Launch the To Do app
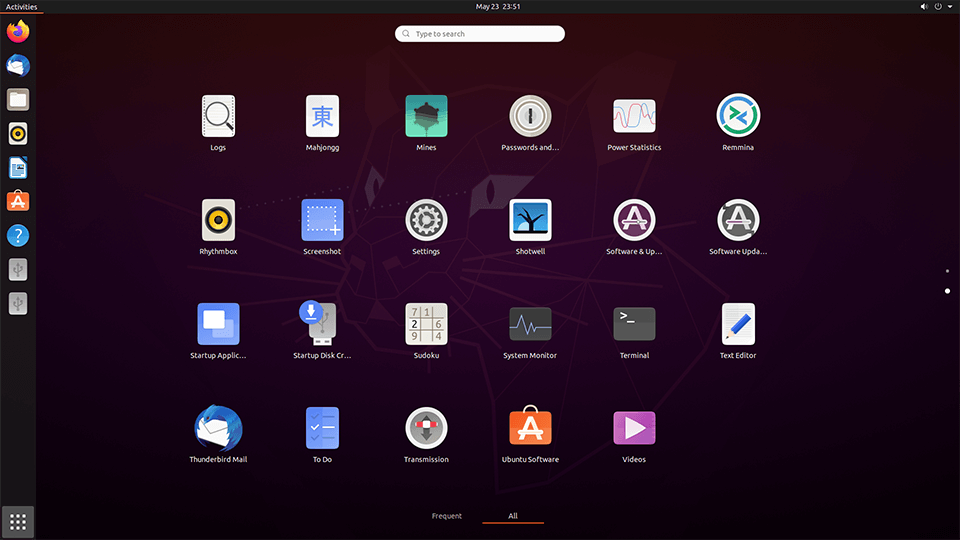The image size is (960, 540). tap(322, 428)
